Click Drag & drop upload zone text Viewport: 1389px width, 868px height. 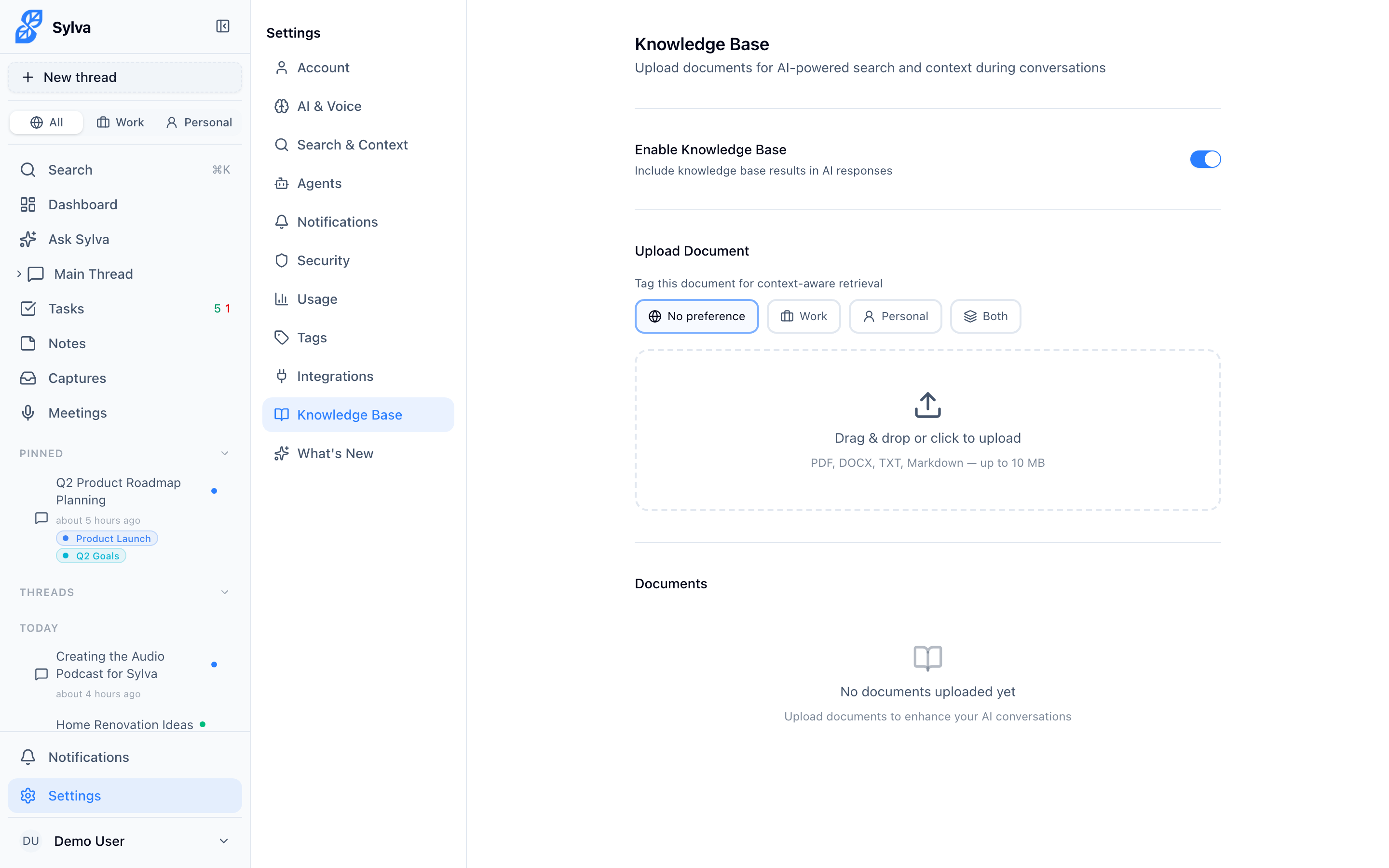pyautogui.click(x=927, y=438)
